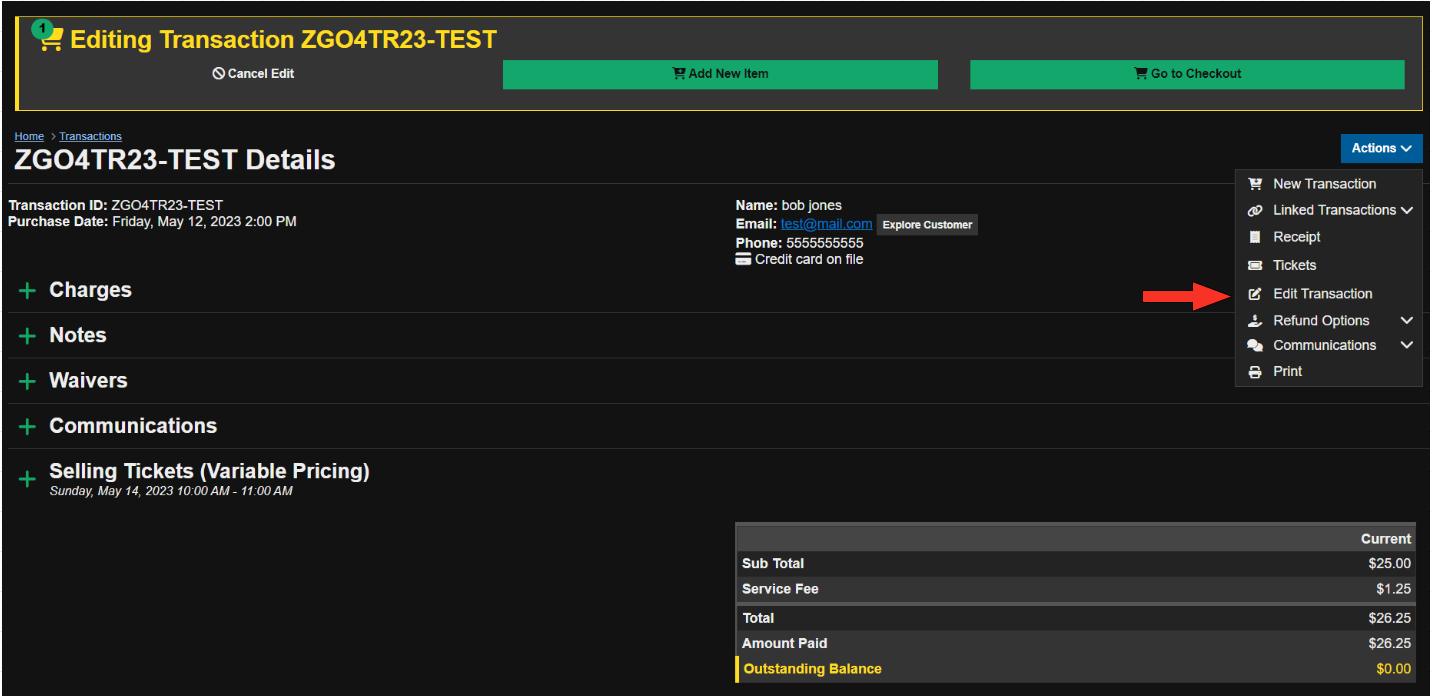Expand Selling Tickets (Variable Pricing) section
Image resolution: width=1431 pixels, height=696 pixels.
click(27, 479)
